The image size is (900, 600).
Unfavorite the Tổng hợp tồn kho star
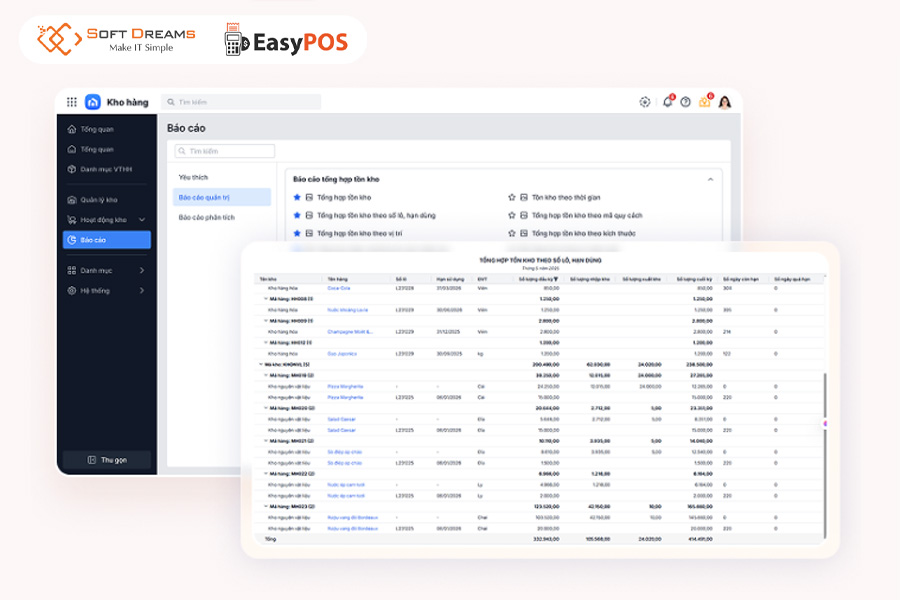coord(296,198)
